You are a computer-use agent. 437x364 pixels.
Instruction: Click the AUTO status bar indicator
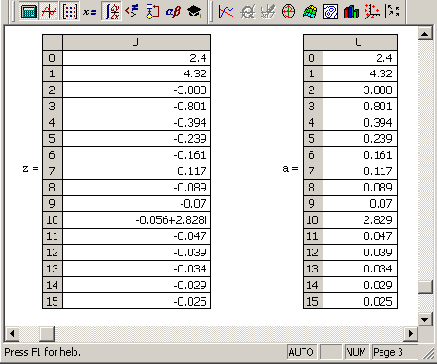pos(301,352)
